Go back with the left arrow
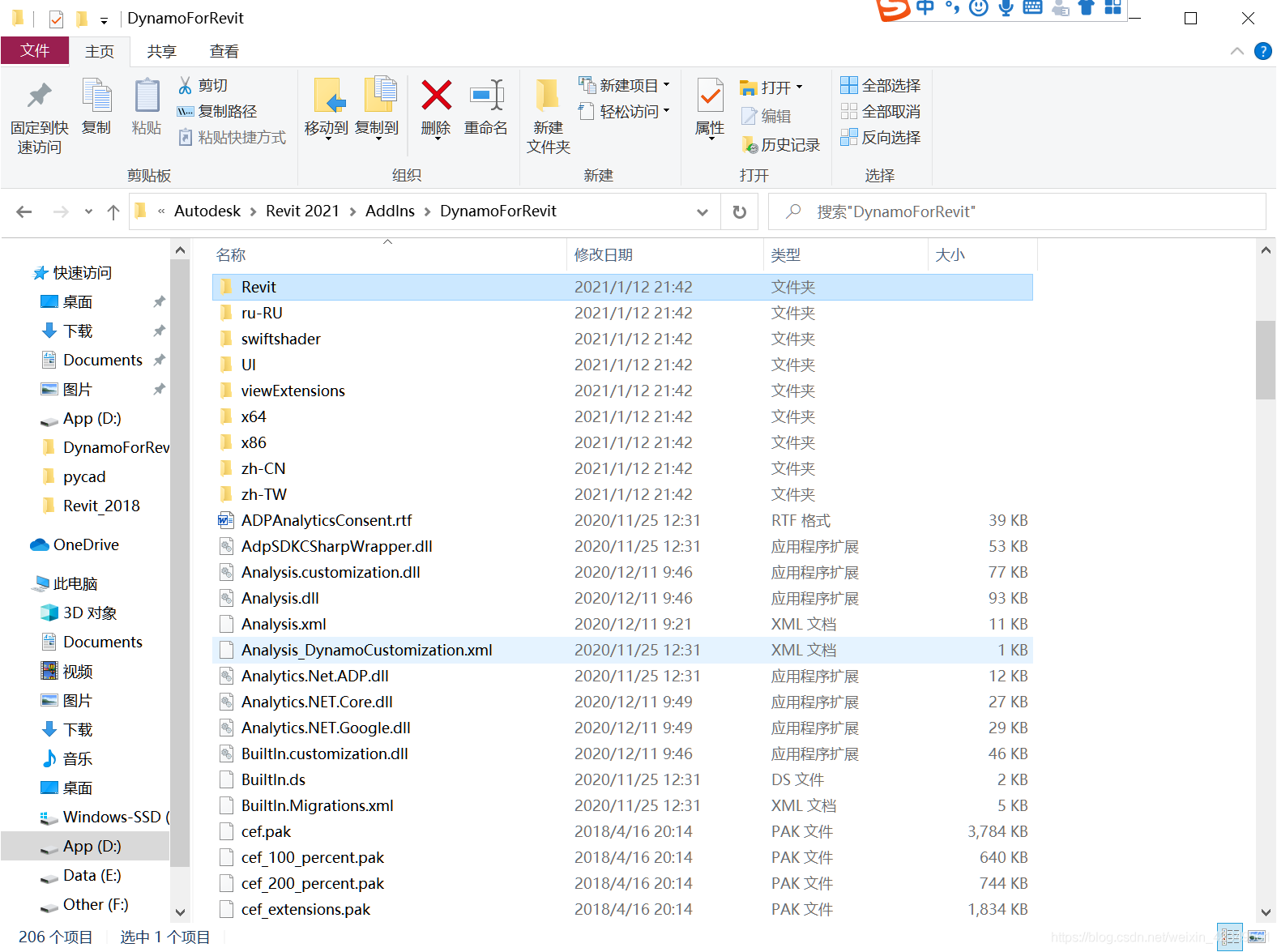This screenshot has width=1277, height=952. (24, 211)
